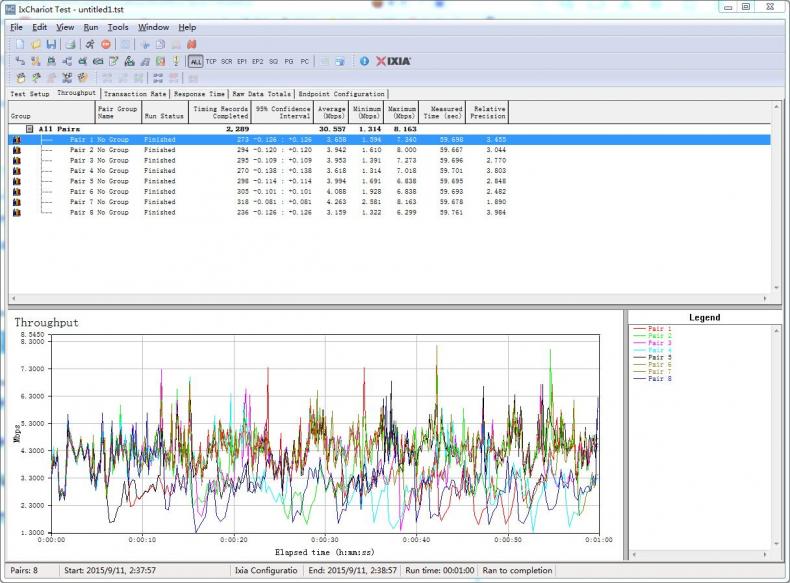
Task: Click the Pair 8 row endpoint icon
Action: pos(17,213)
